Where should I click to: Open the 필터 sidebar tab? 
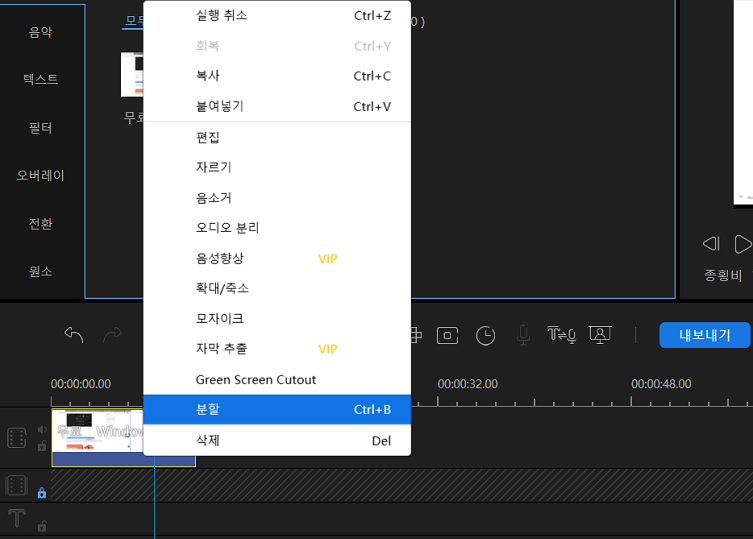point(40,128)
